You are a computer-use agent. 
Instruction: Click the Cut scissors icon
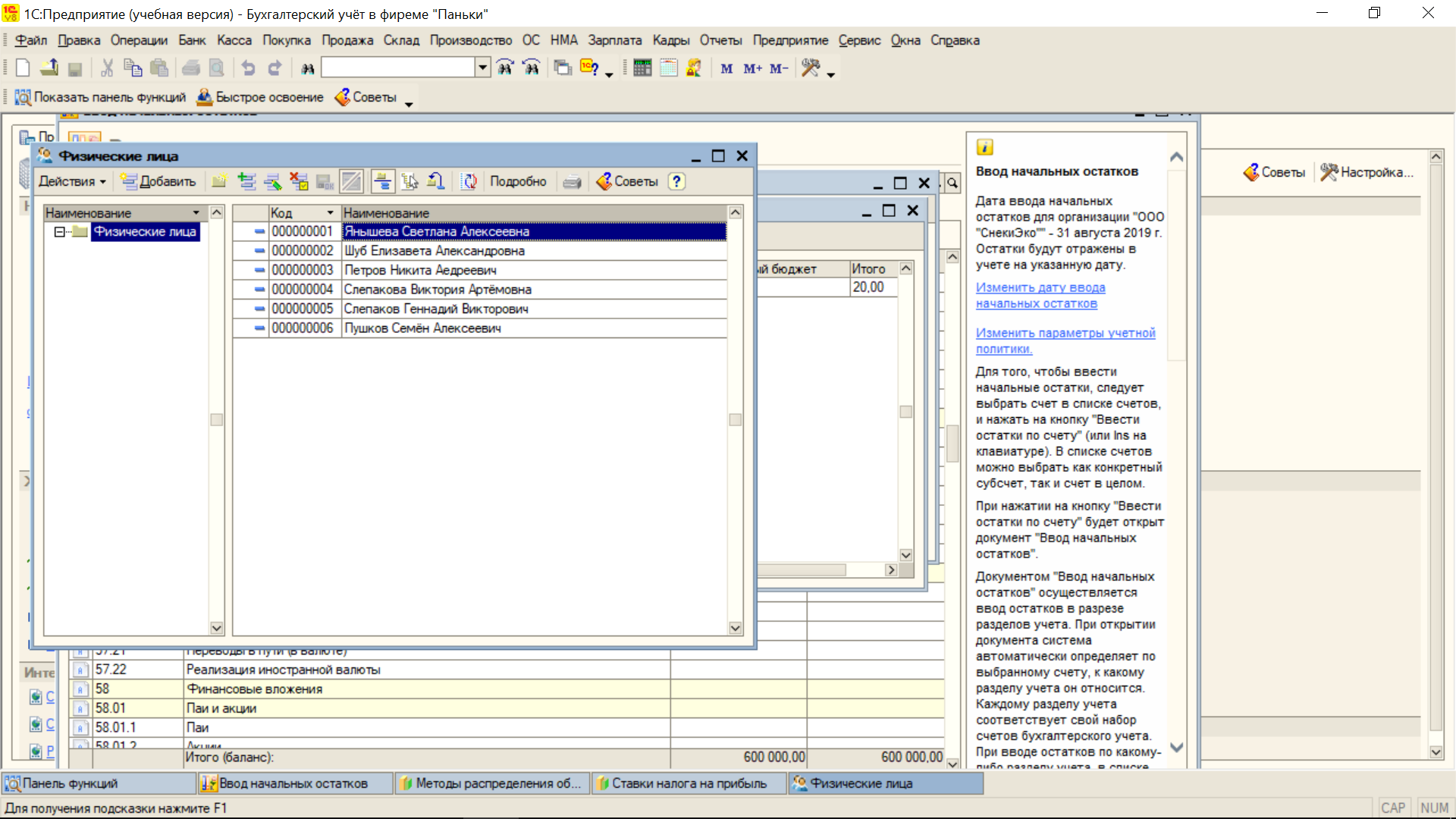(107, 68)
